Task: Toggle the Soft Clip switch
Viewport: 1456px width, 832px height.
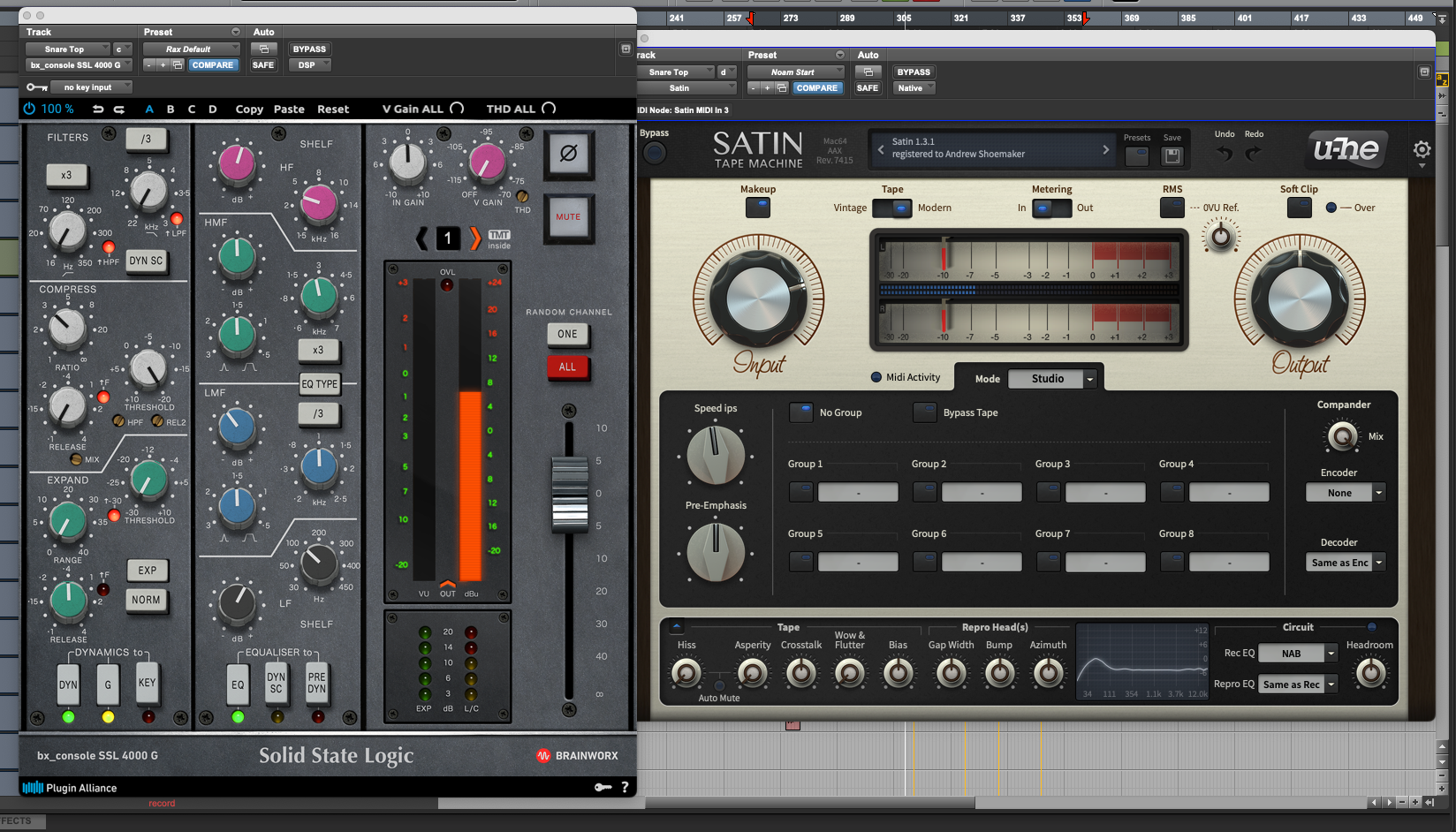Action: click(1299, 208)
